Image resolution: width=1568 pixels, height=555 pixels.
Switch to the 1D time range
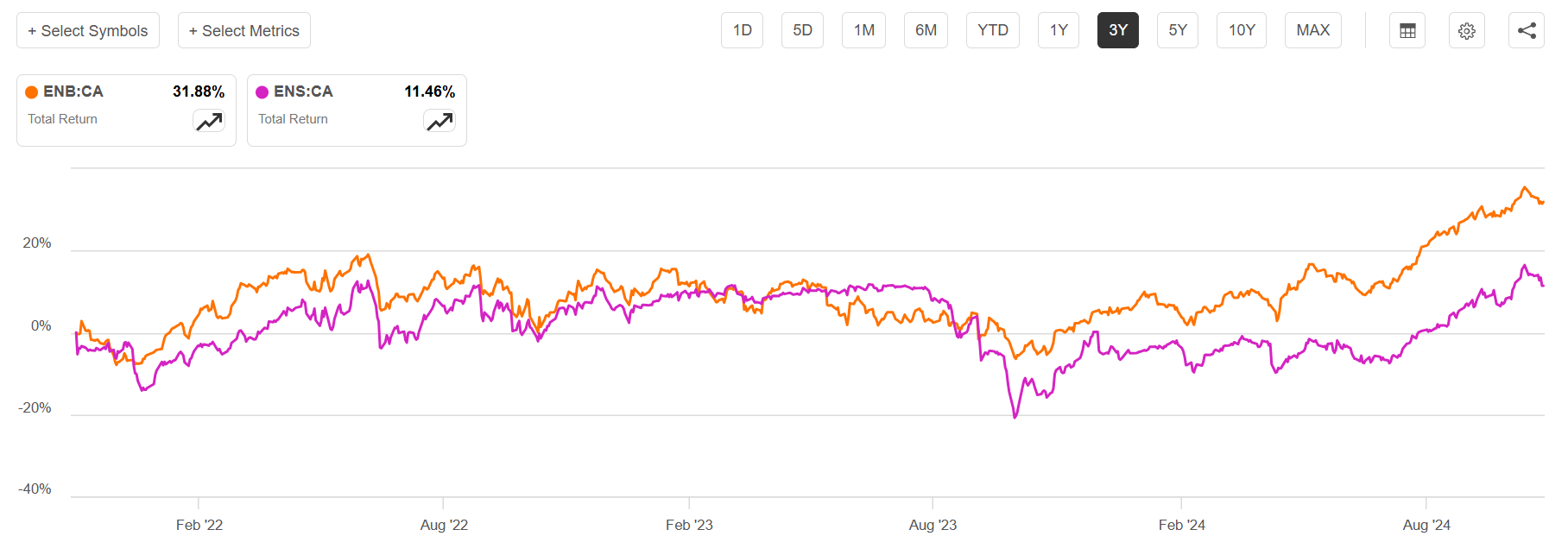tap(743, 30)
